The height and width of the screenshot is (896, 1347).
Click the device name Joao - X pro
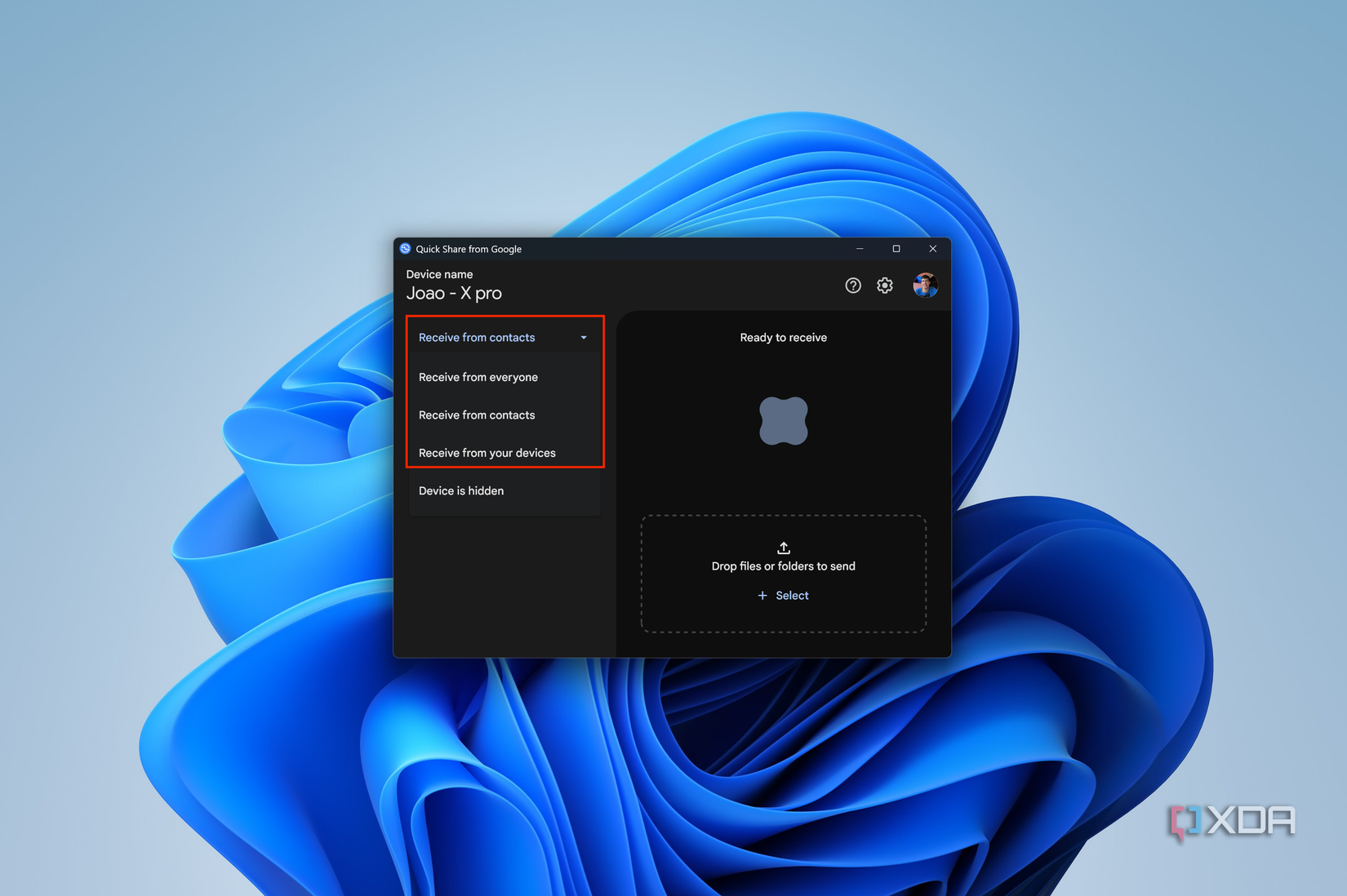click(455, 293)
